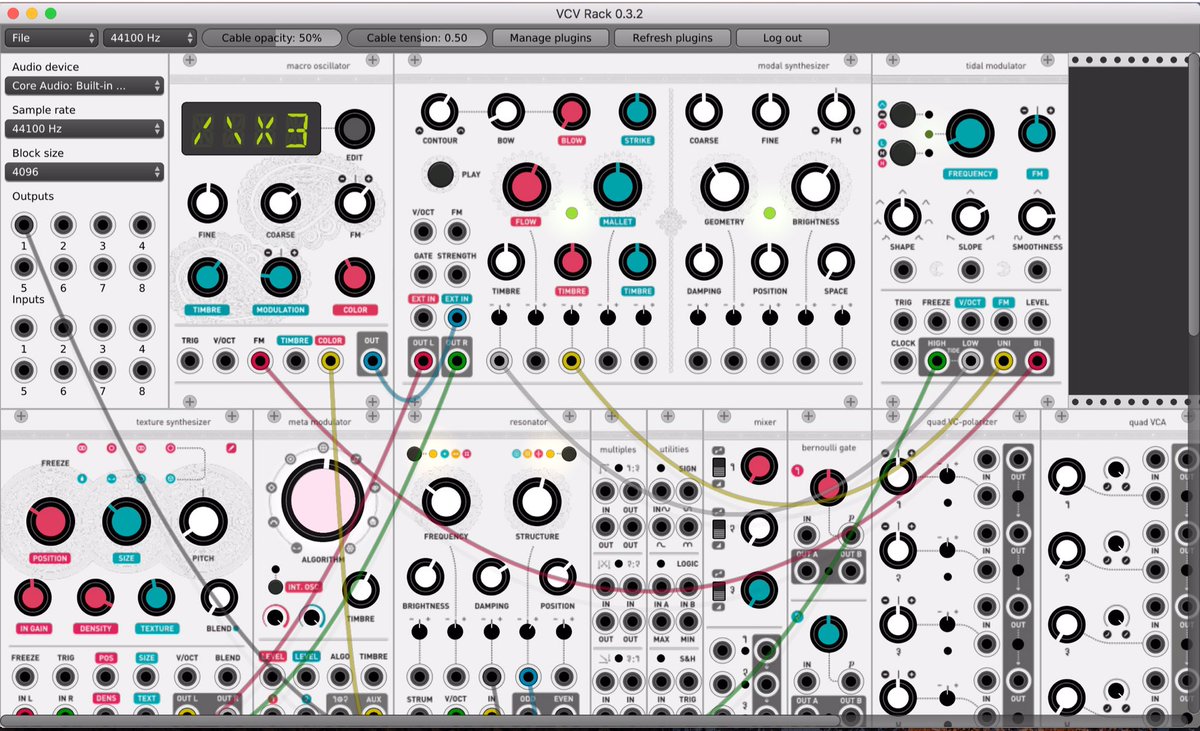Image resolution: width=1200 pixels, height=731 pixels.
Task: Click the macro oscillator EDIT encoder
Action: pos(353,128)
